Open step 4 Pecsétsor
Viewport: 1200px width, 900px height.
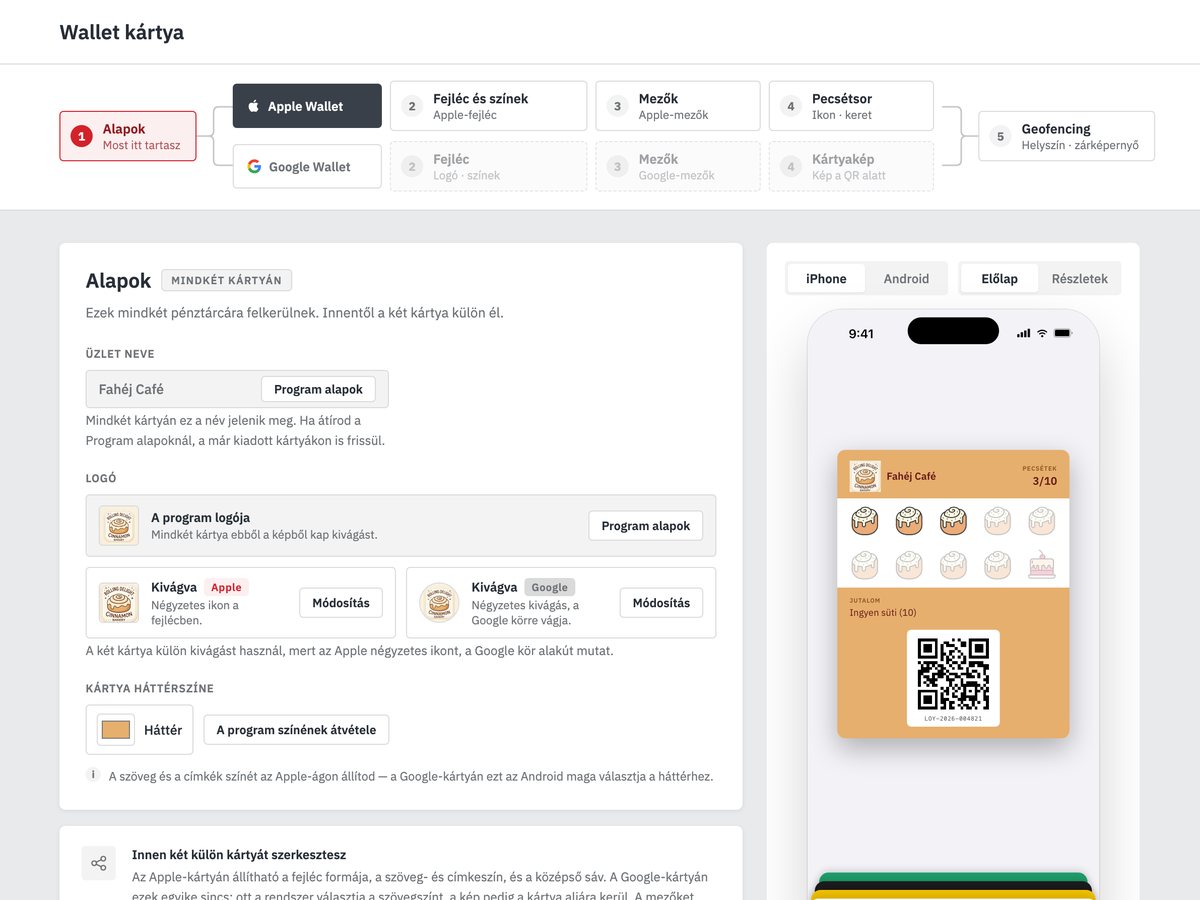851,106
